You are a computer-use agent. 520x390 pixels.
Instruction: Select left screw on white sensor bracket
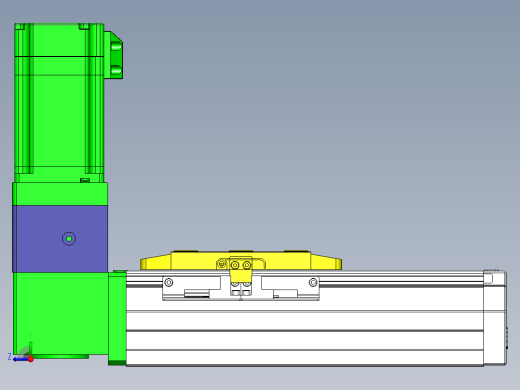click(x=169, y=282)
